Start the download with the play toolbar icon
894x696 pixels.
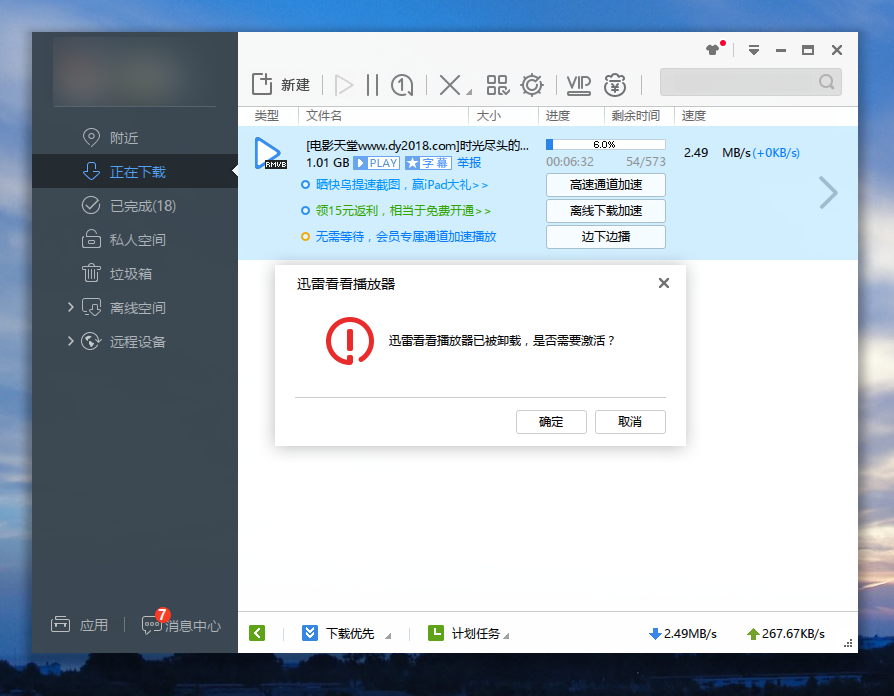343,85
